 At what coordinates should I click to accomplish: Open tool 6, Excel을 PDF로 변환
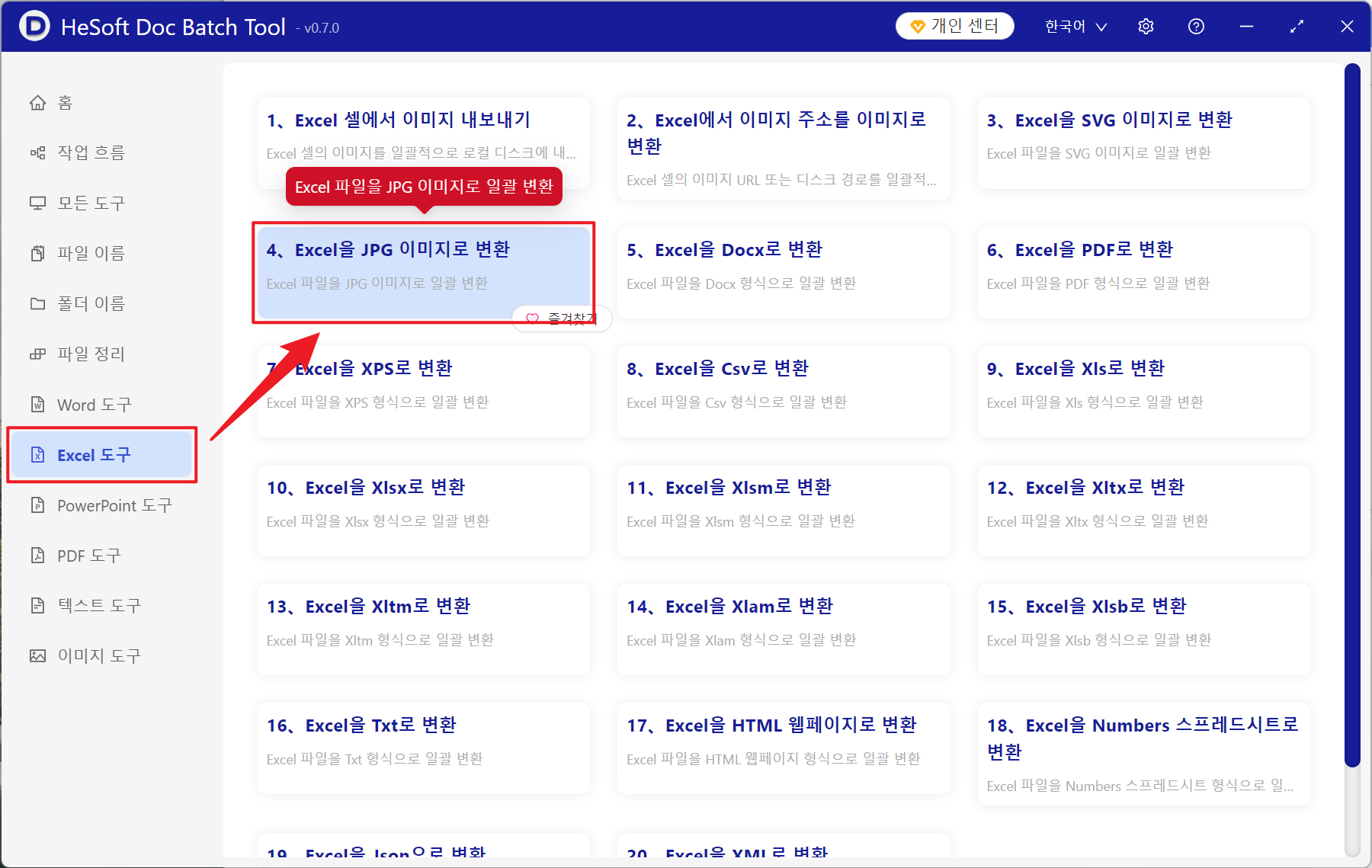pos(1143,272)
